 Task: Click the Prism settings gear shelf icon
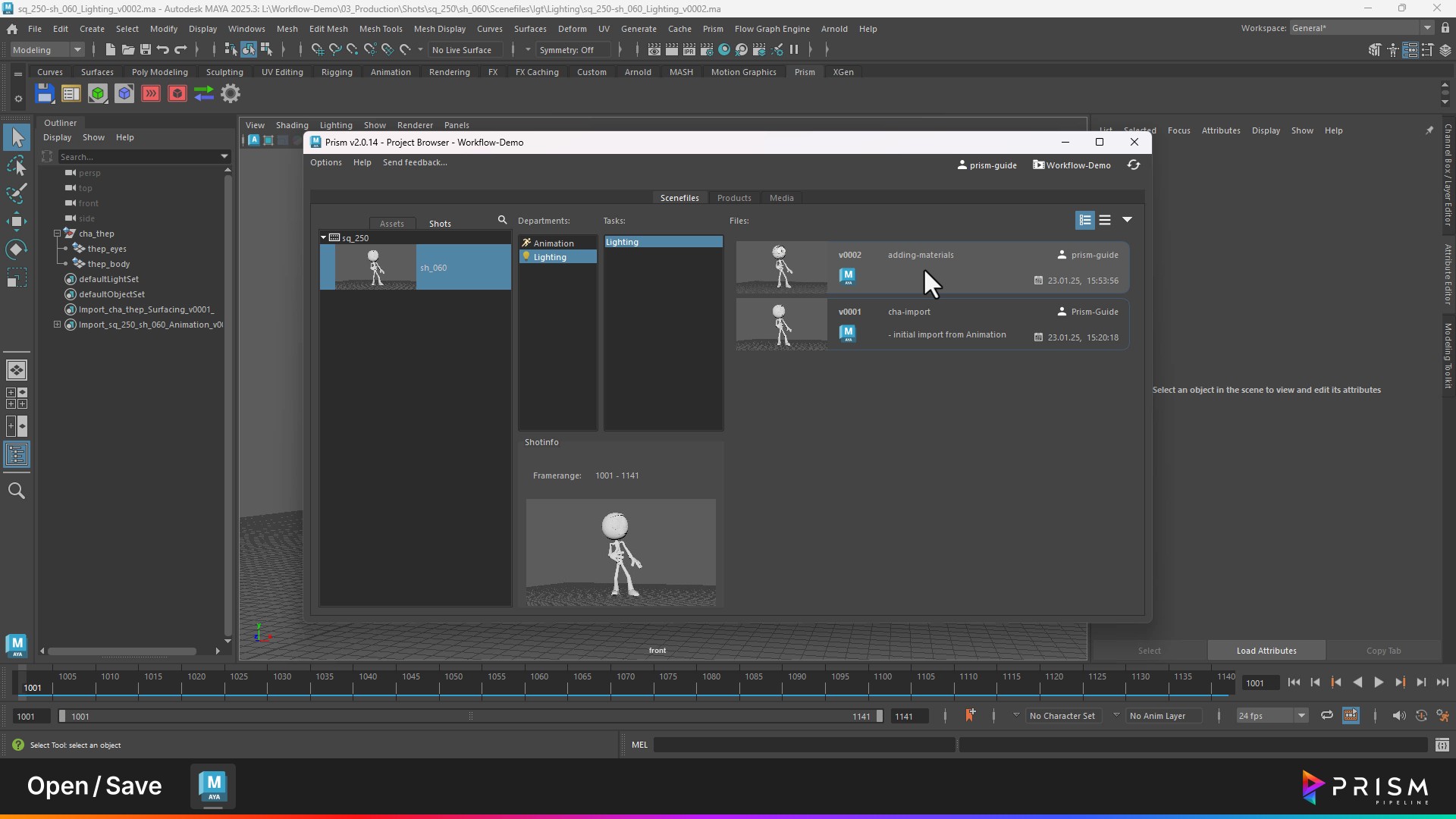coord(231,93)
